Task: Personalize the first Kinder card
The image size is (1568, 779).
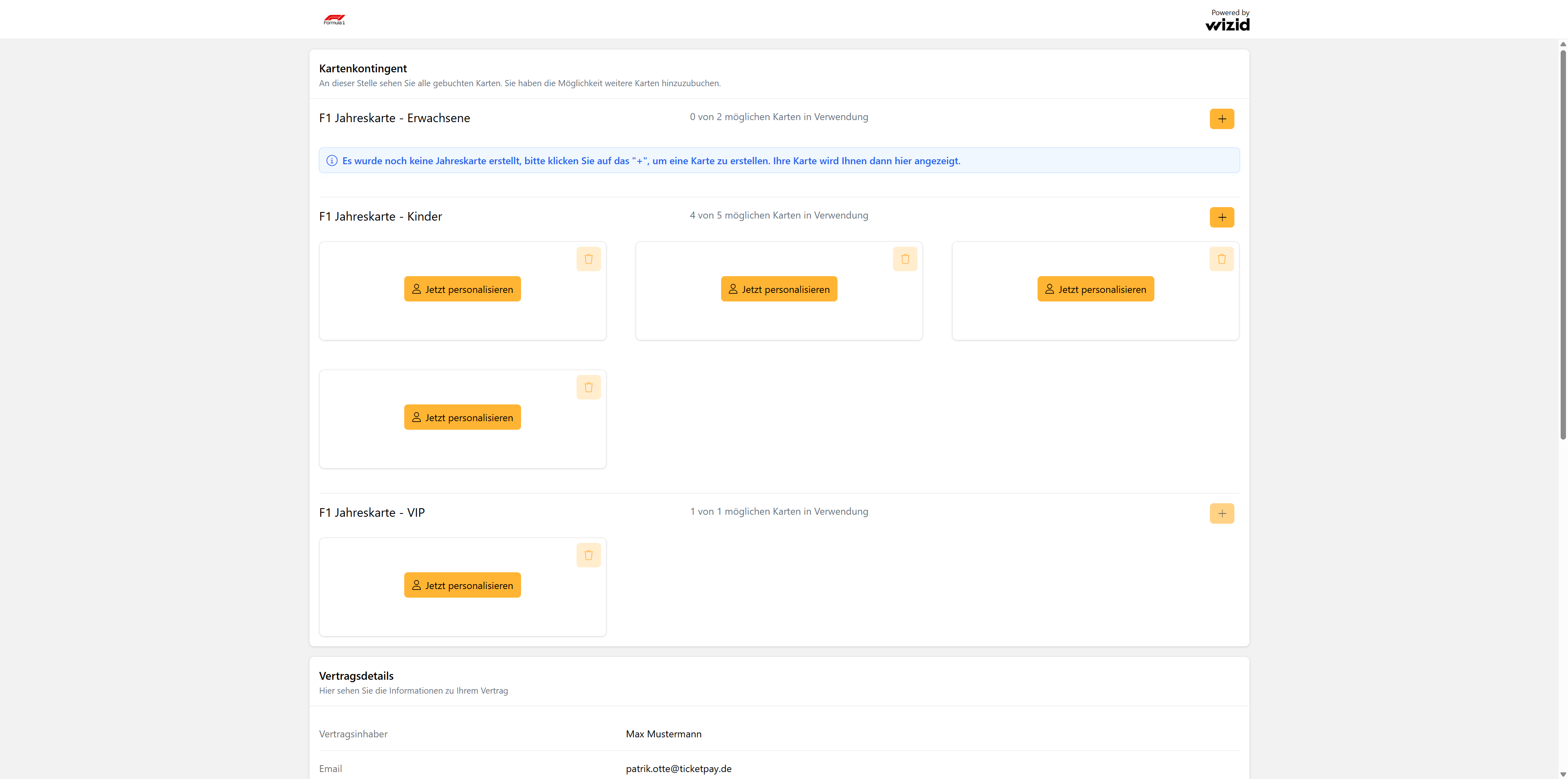Action: pyautogui.click(x=463, y=289)
